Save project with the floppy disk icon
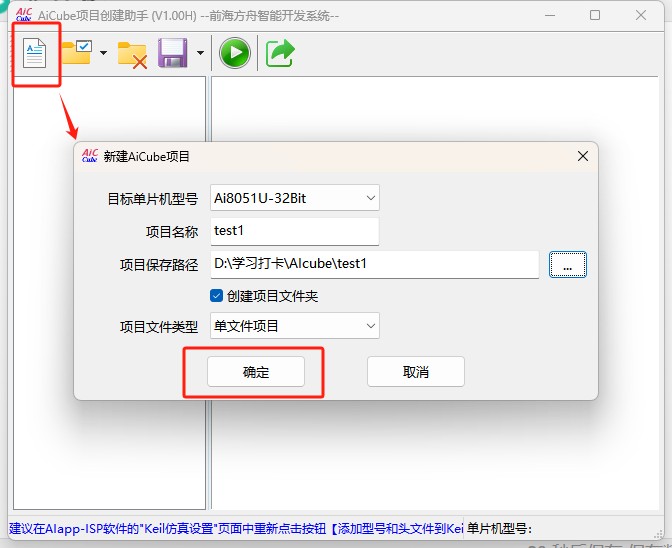Viewport: 672px width, 548px height. coord(173,53)
